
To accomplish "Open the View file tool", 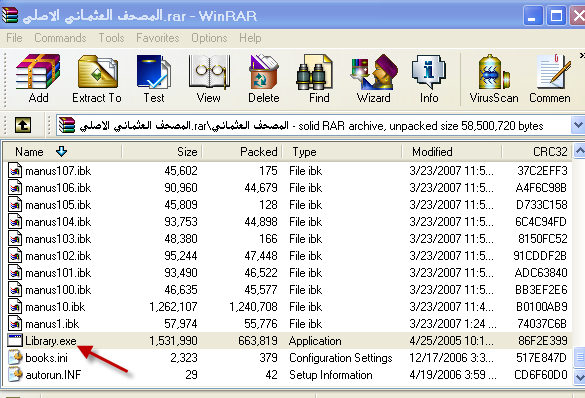I will (209, 78).
